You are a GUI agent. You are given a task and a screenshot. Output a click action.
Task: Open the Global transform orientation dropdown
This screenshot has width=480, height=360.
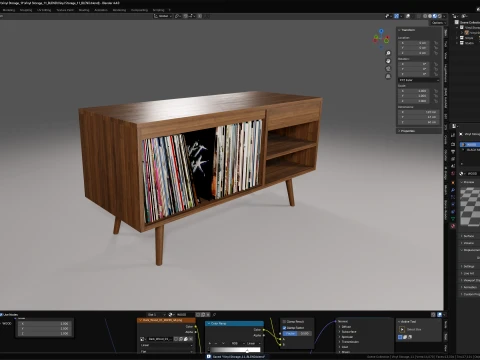[163, 16]
